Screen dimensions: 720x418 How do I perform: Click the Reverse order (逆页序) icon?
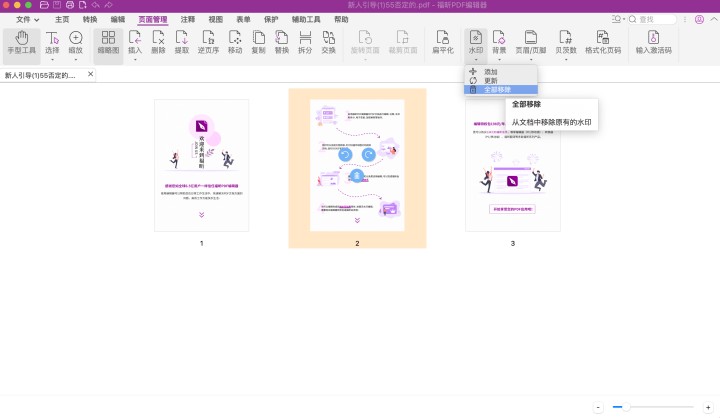[x=208, y=41]
